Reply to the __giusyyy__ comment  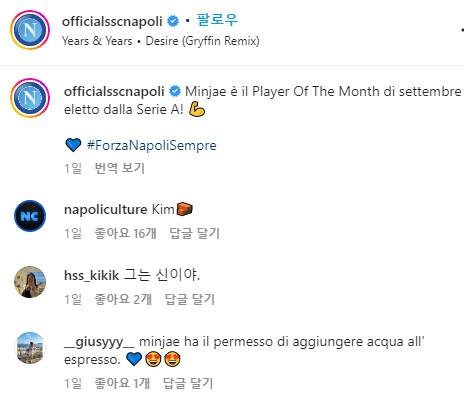point(188,383)
